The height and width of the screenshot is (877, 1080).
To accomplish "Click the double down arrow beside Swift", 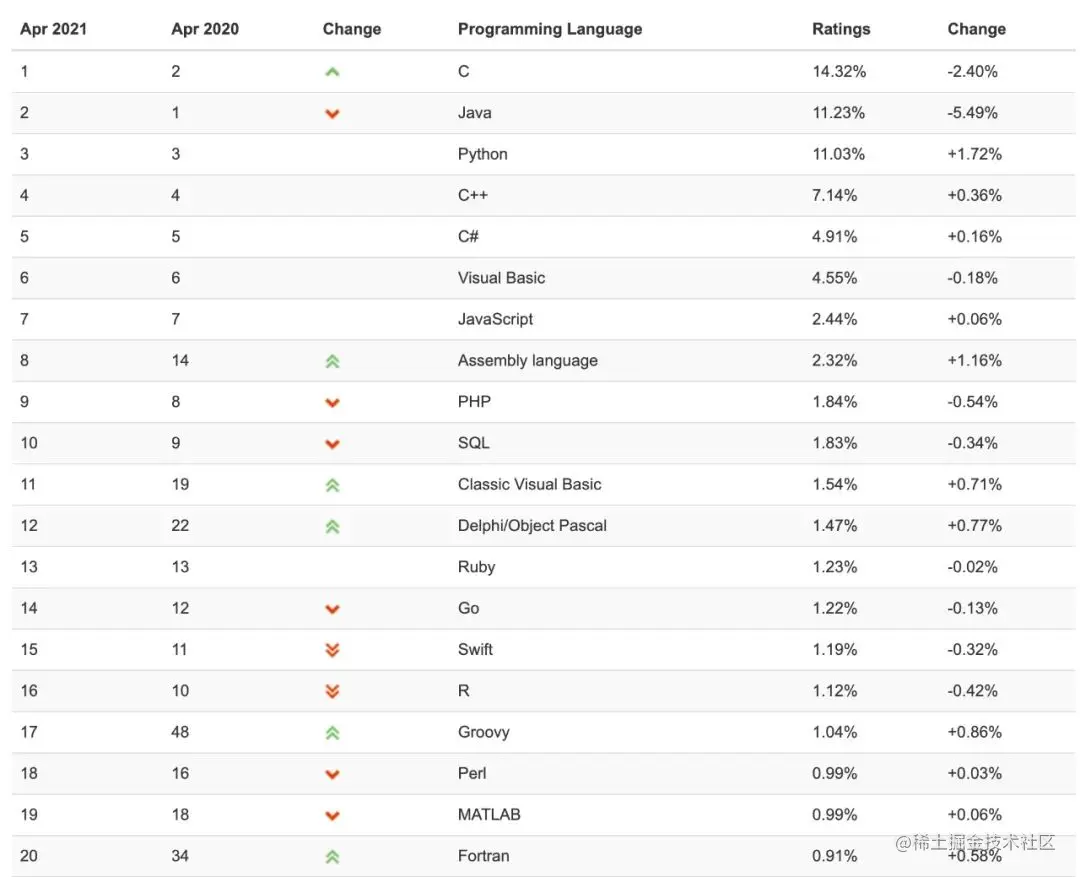I will tap(332, 650).
